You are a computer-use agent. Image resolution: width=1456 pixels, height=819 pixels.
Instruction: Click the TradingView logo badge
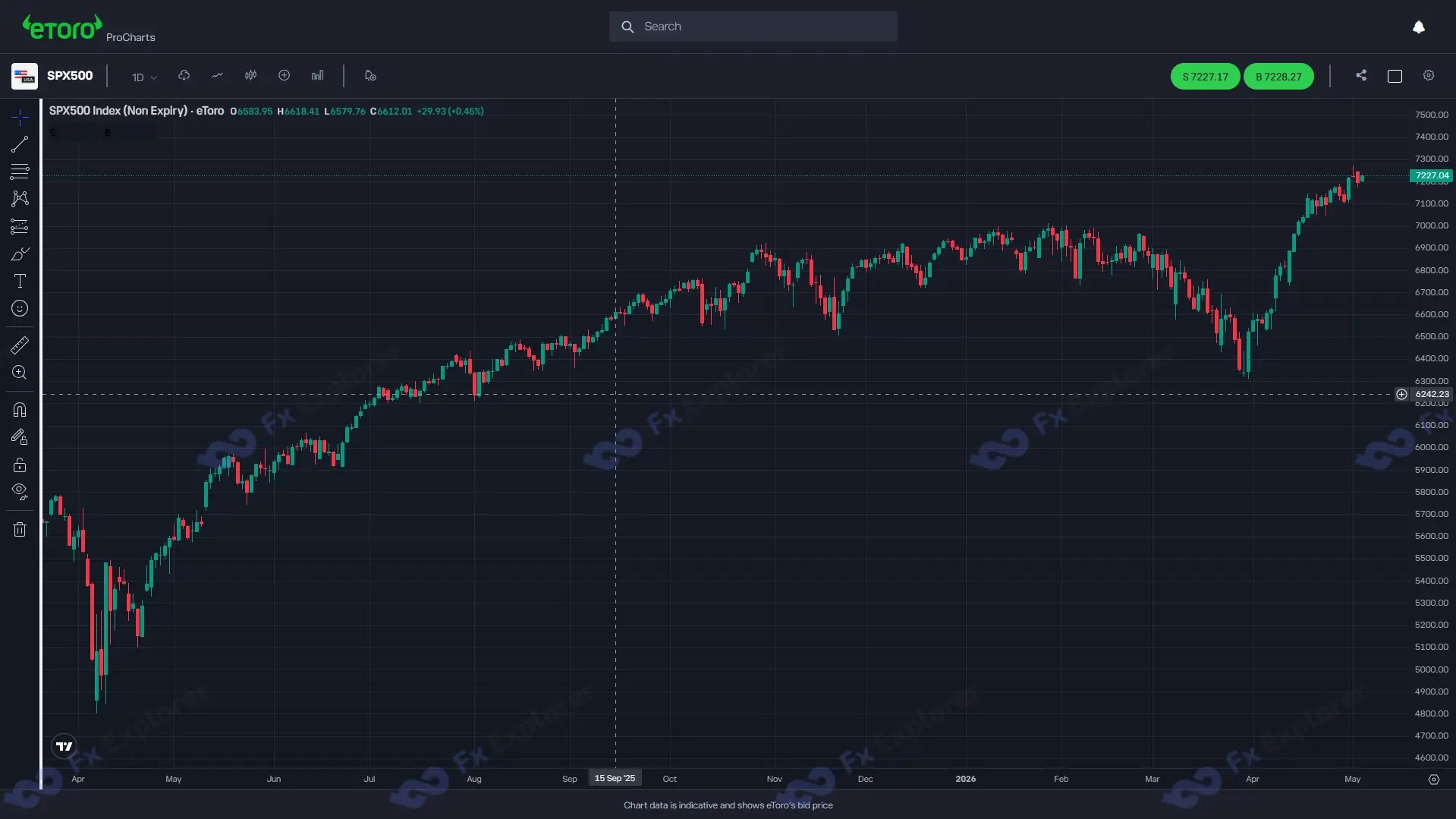pos(64,747)
